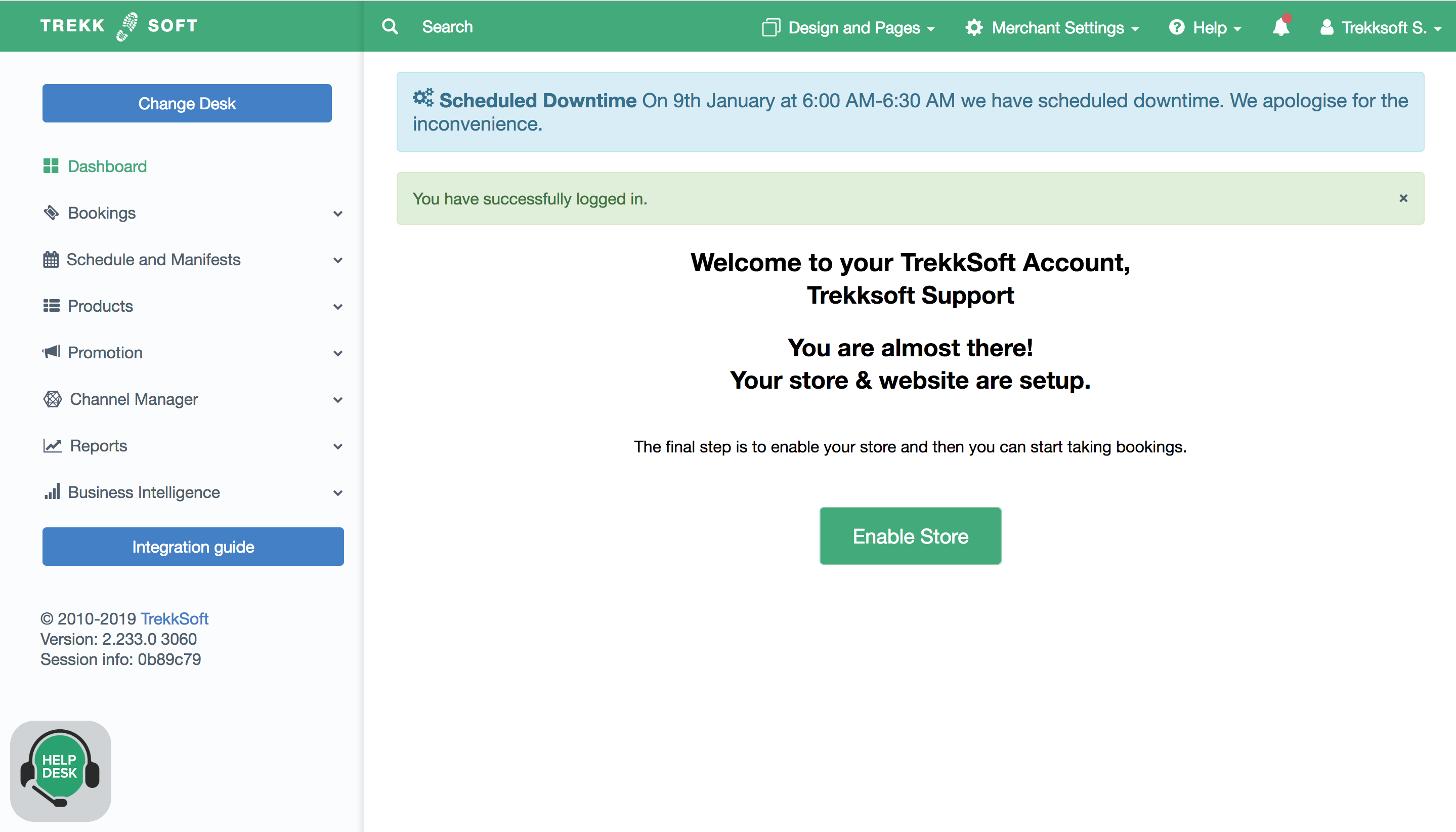Click the Scheduled Downtime notice text
Image resolution: width=1456 pixels, height=832 pixels.
[x=911, y=112]
